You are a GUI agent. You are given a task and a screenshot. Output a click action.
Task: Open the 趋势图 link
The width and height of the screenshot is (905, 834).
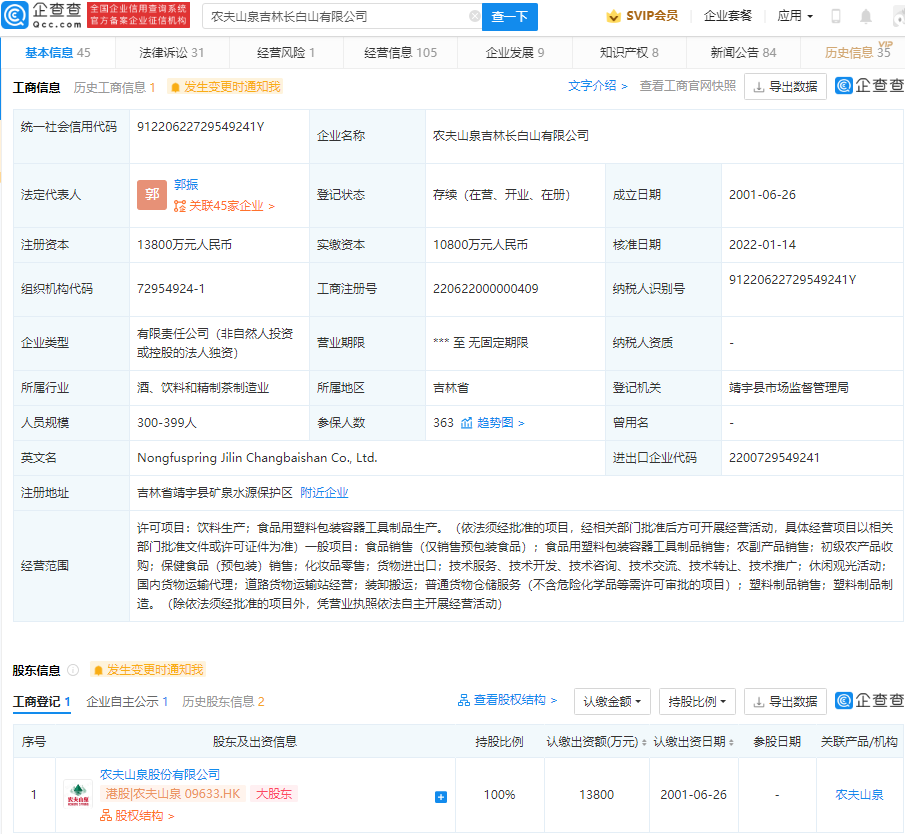500,423
